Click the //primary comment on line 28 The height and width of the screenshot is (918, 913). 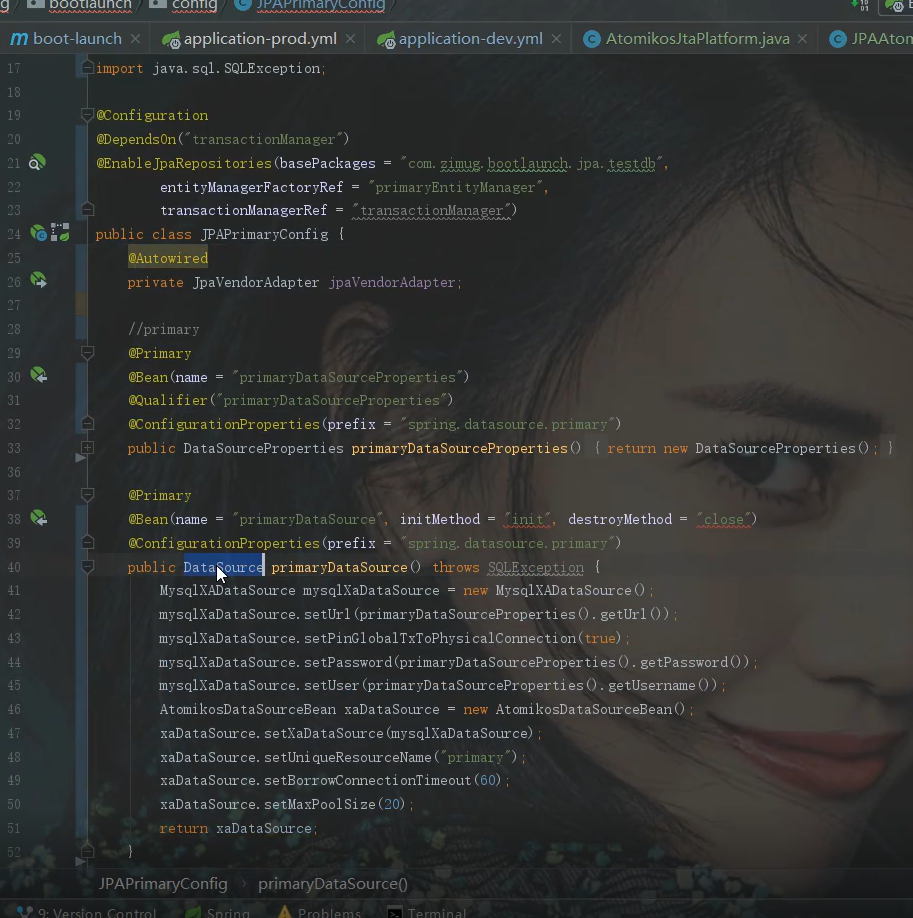pyautogui.click(x=164, y=330)
